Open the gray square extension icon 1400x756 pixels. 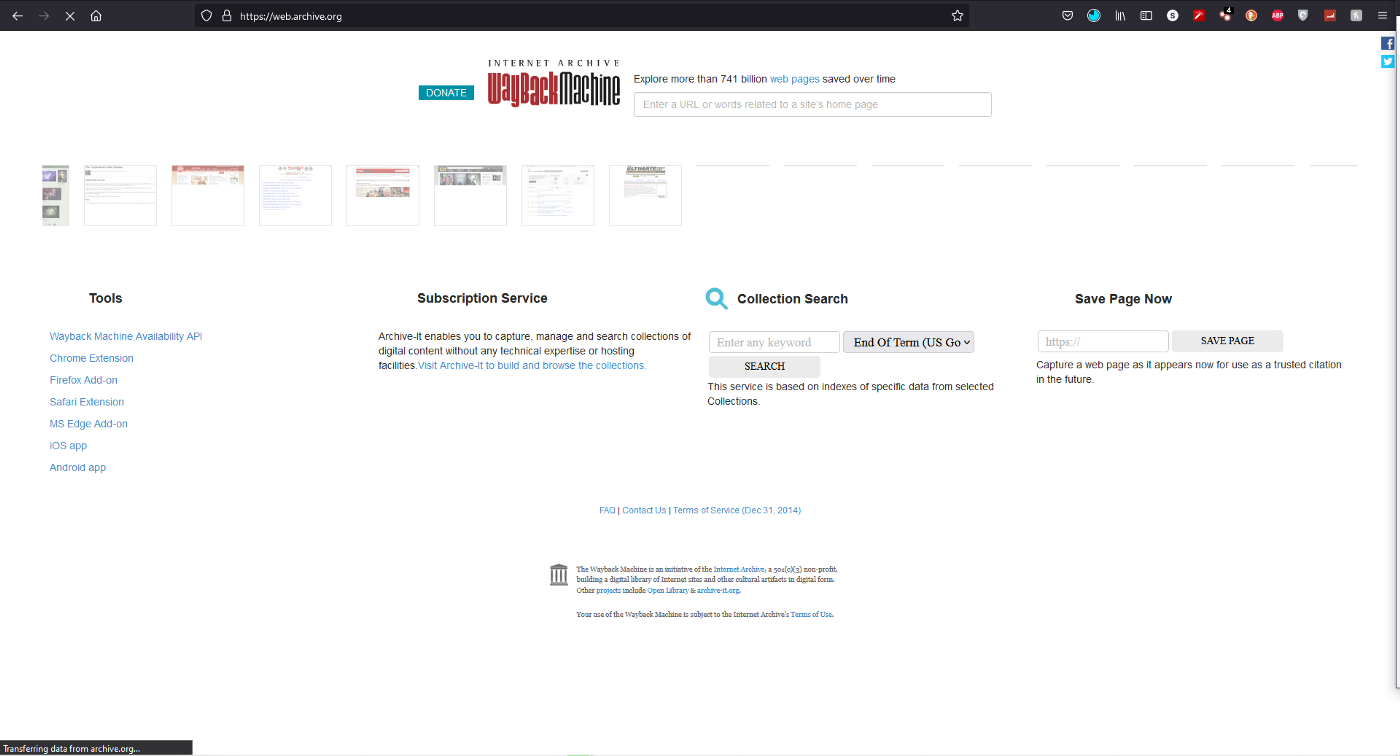click(x=1356, y=16)
